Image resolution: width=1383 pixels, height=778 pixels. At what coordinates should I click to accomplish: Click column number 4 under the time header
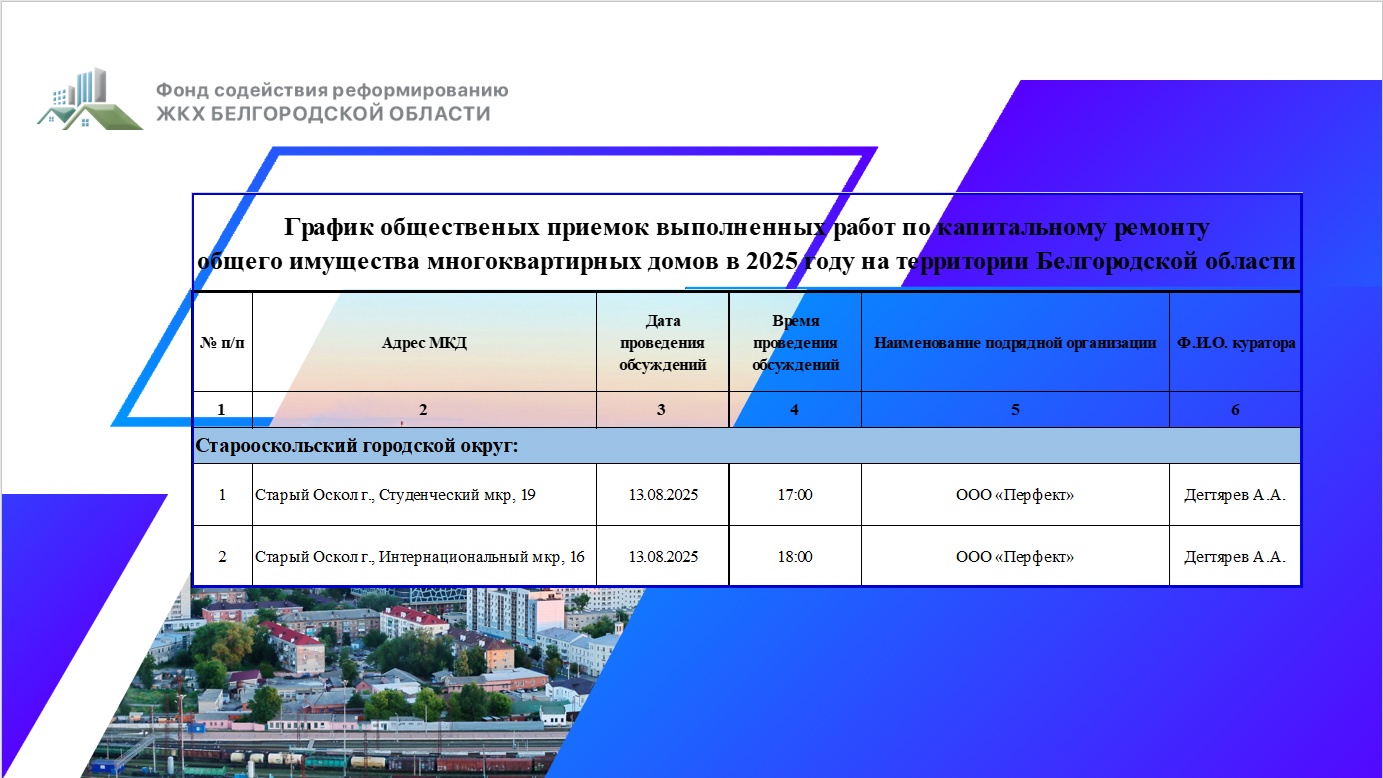(x=794, y=410)
